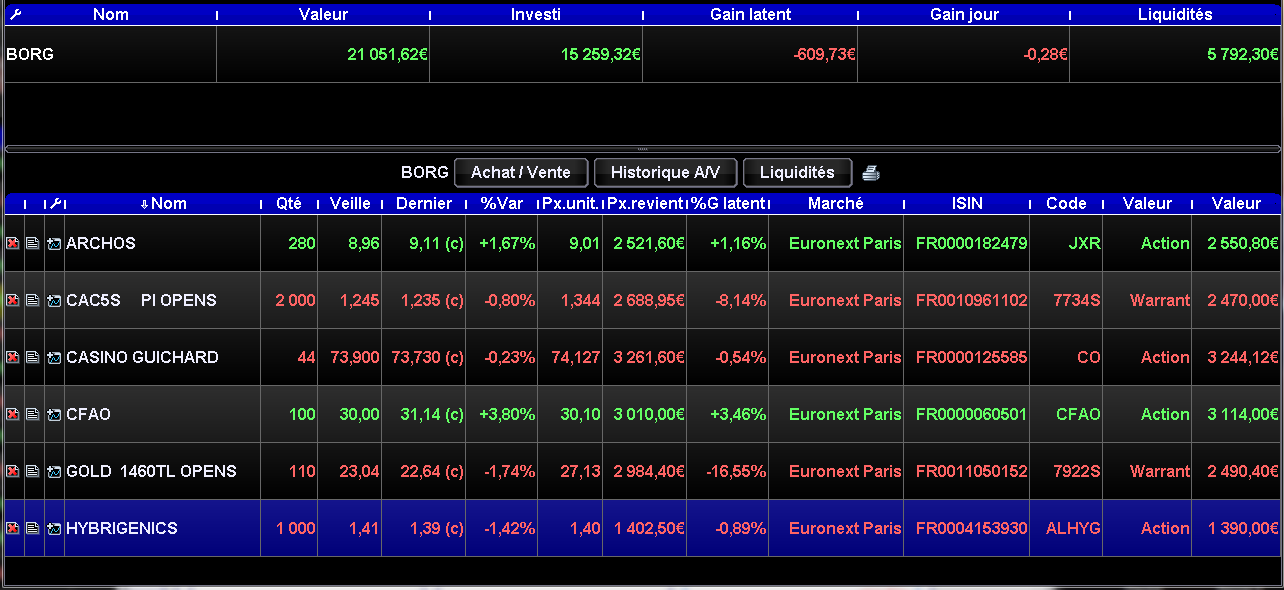Viewport: 1284px width, 590px height.
Task: Click the portfolio value 21 051,62€
Action: (x=387, y=54)
